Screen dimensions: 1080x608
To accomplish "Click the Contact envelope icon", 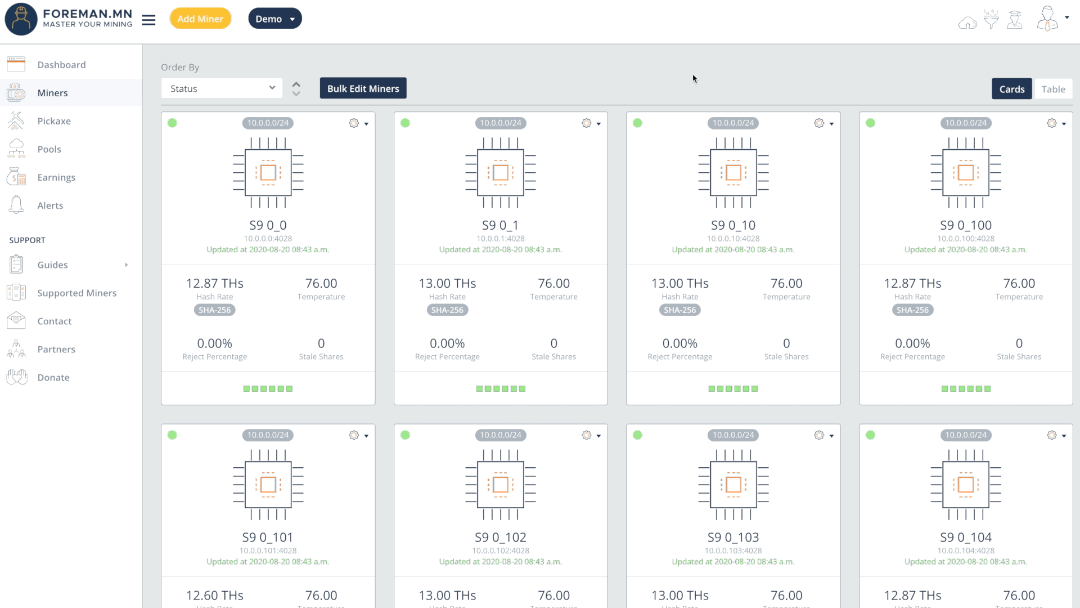I will (x=16, y=321).
